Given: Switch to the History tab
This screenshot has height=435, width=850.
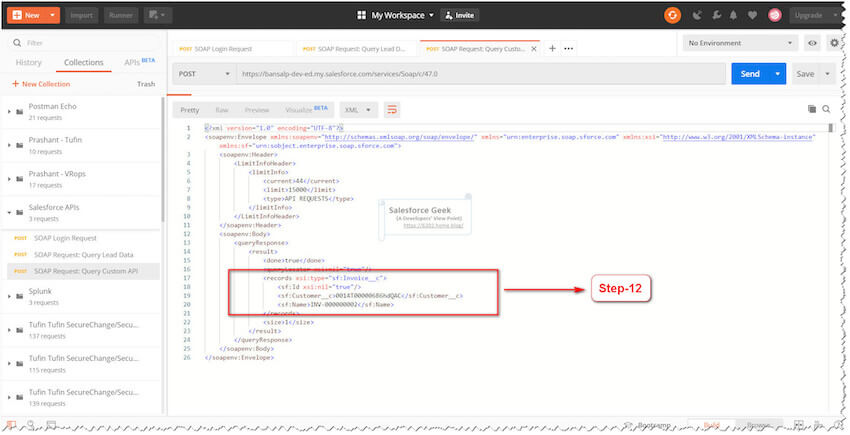Looking at the screenshot, I should tap(28, 62).
